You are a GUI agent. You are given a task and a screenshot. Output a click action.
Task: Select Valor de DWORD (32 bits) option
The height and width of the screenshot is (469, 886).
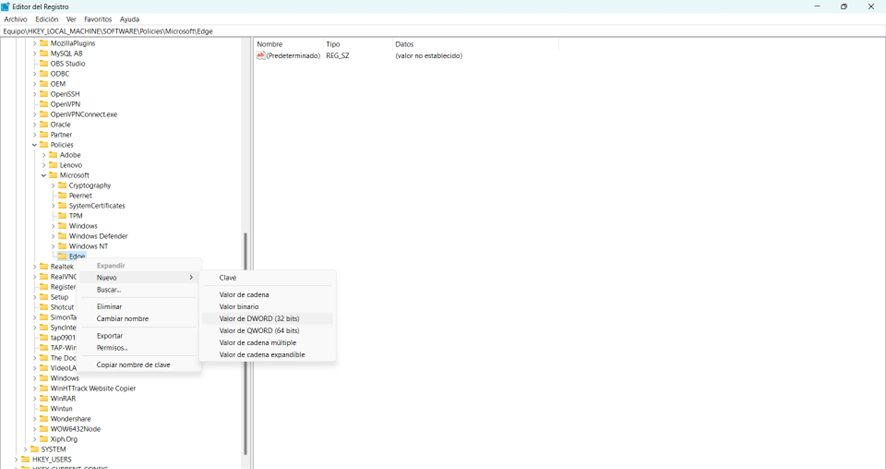pos(267,319)
